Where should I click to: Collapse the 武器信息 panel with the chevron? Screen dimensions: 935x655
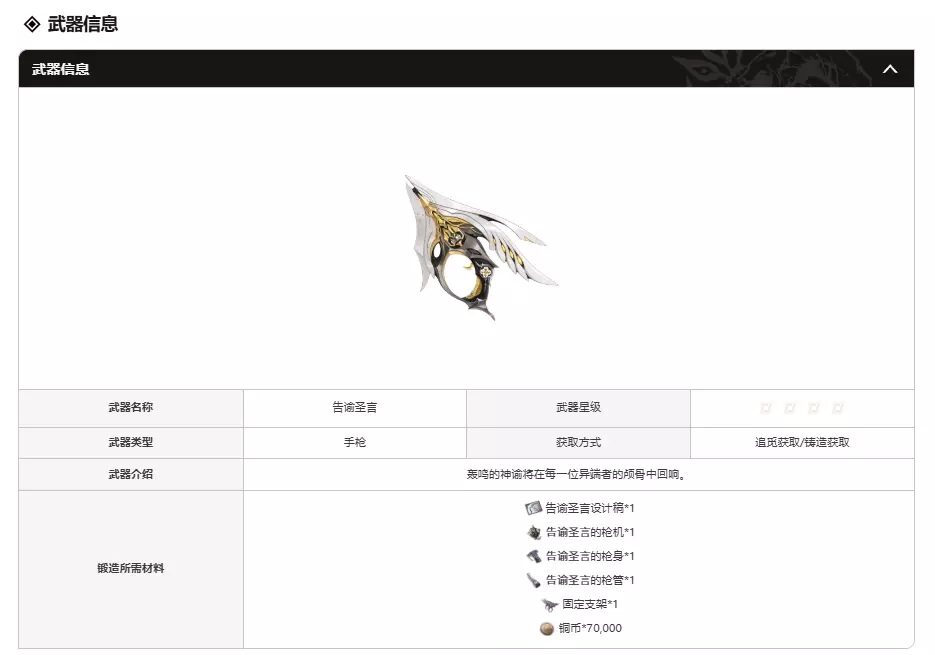(x=890, y=69)
